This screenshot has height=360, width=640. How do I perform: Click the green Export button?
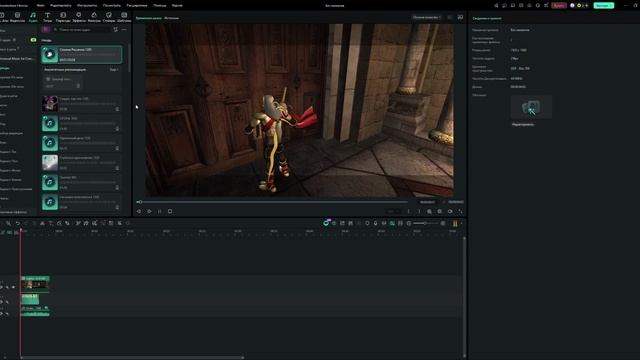(603, 5)
